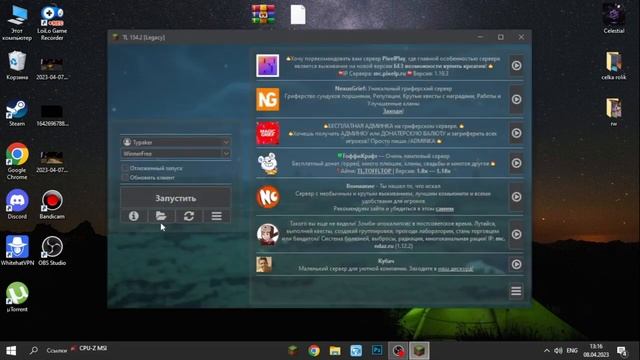The width and height of the screenshot is (640, 360).
Task: Click the white bear ТоффиКрафт logo
Action: pyautogui.click(x=268, y=163)
